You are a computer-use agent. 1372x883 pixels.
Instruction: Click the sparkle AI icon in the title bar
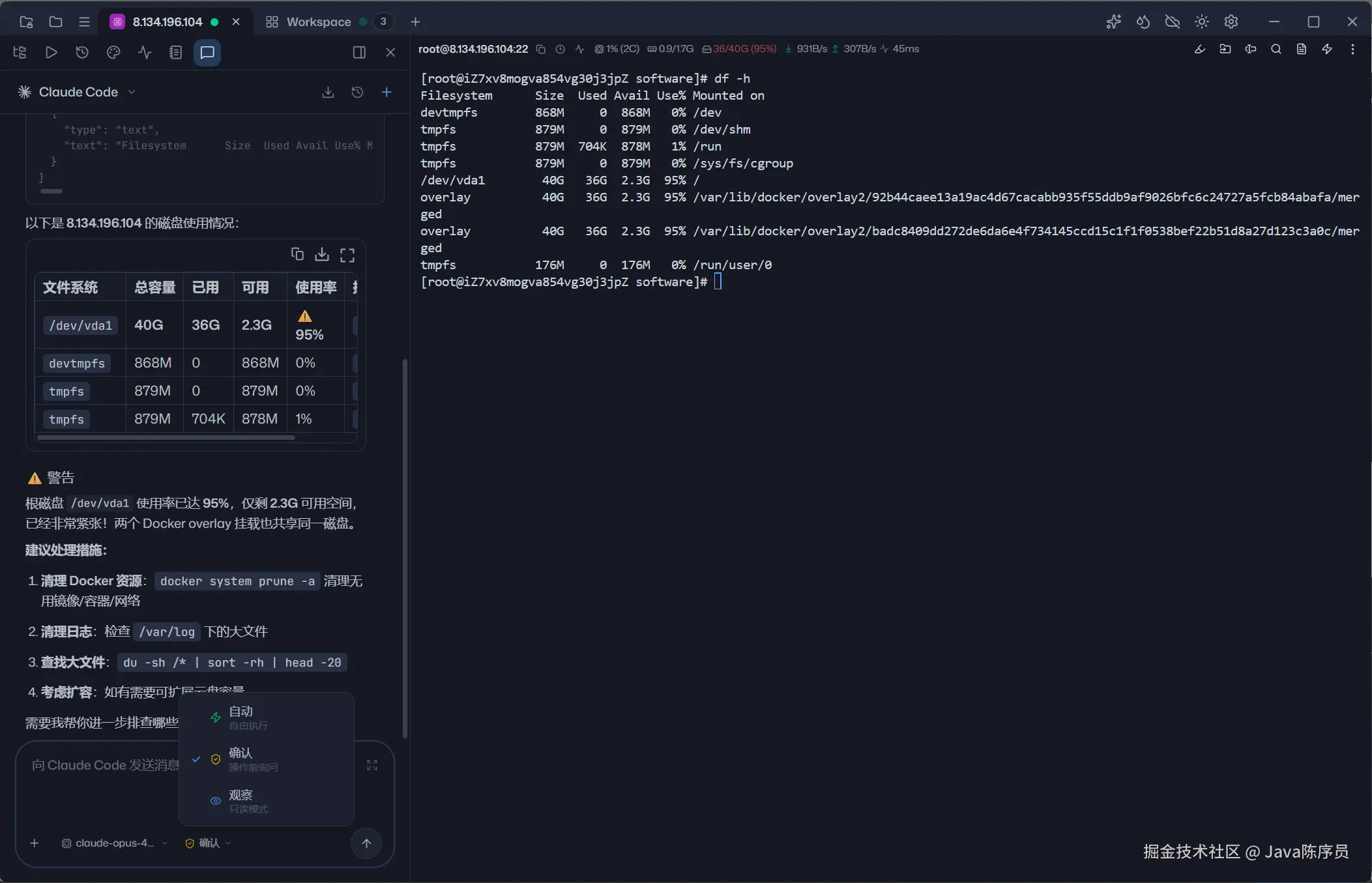tap(1113, 22)
